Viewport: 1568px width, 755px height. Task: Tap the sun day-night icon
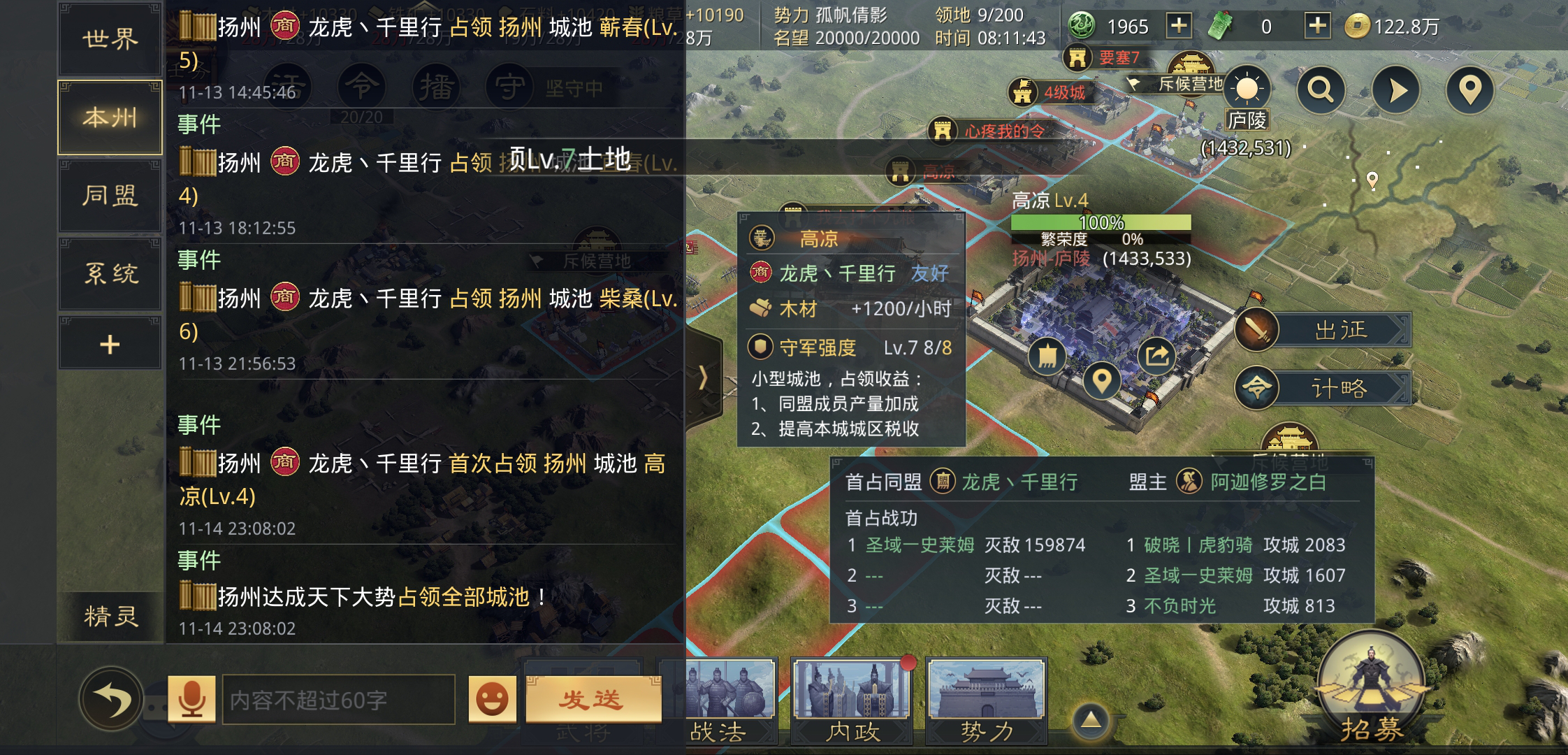pyautogui.click(x=1247, y=89)
